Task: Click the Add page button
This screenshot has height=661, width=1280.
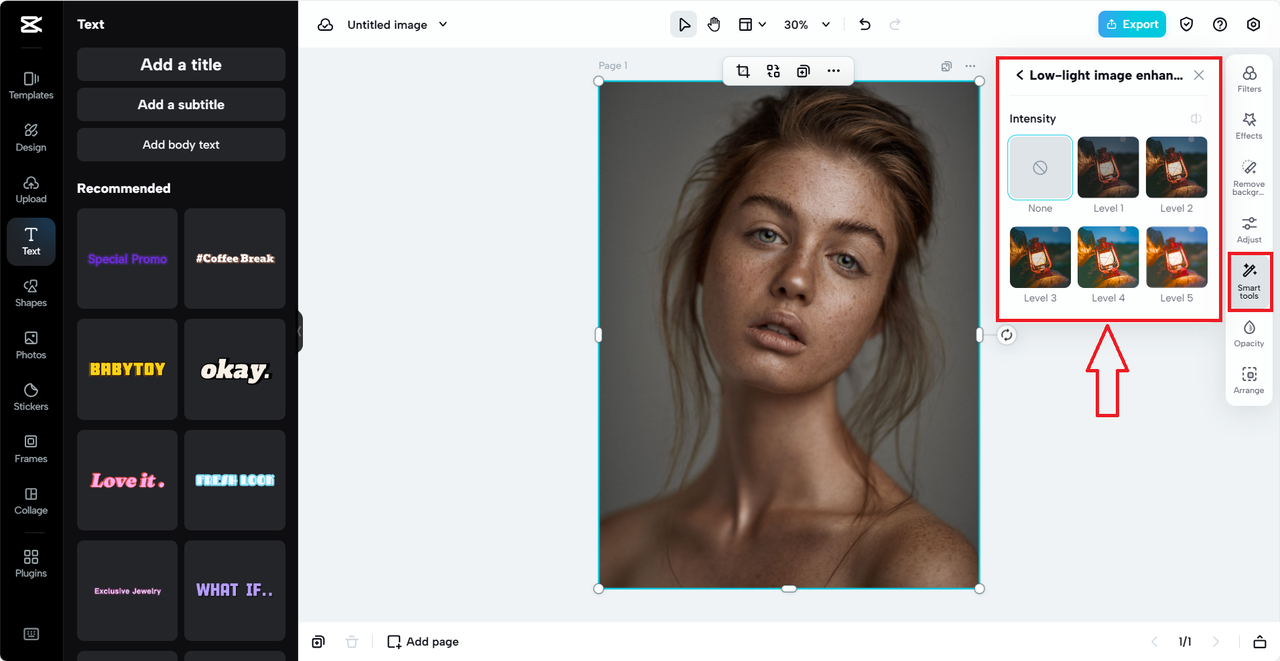Action: (x=423, y=642)
